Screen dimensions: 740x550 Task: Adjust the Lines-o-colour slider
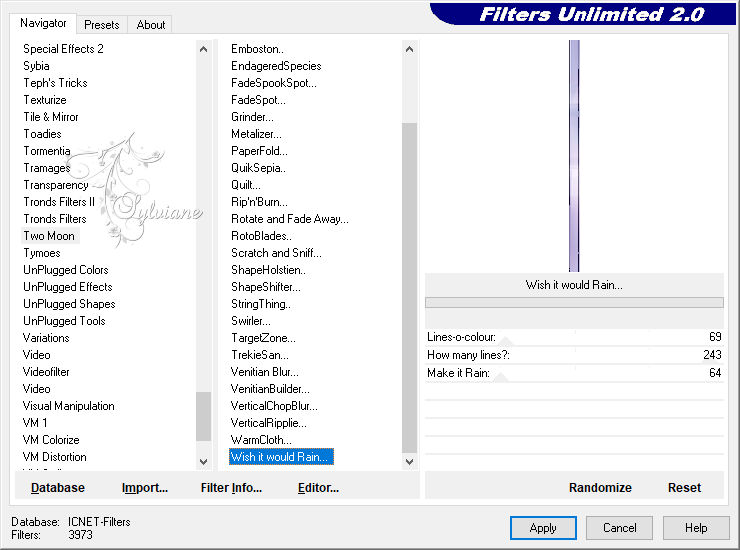click(x=574, y=337)
